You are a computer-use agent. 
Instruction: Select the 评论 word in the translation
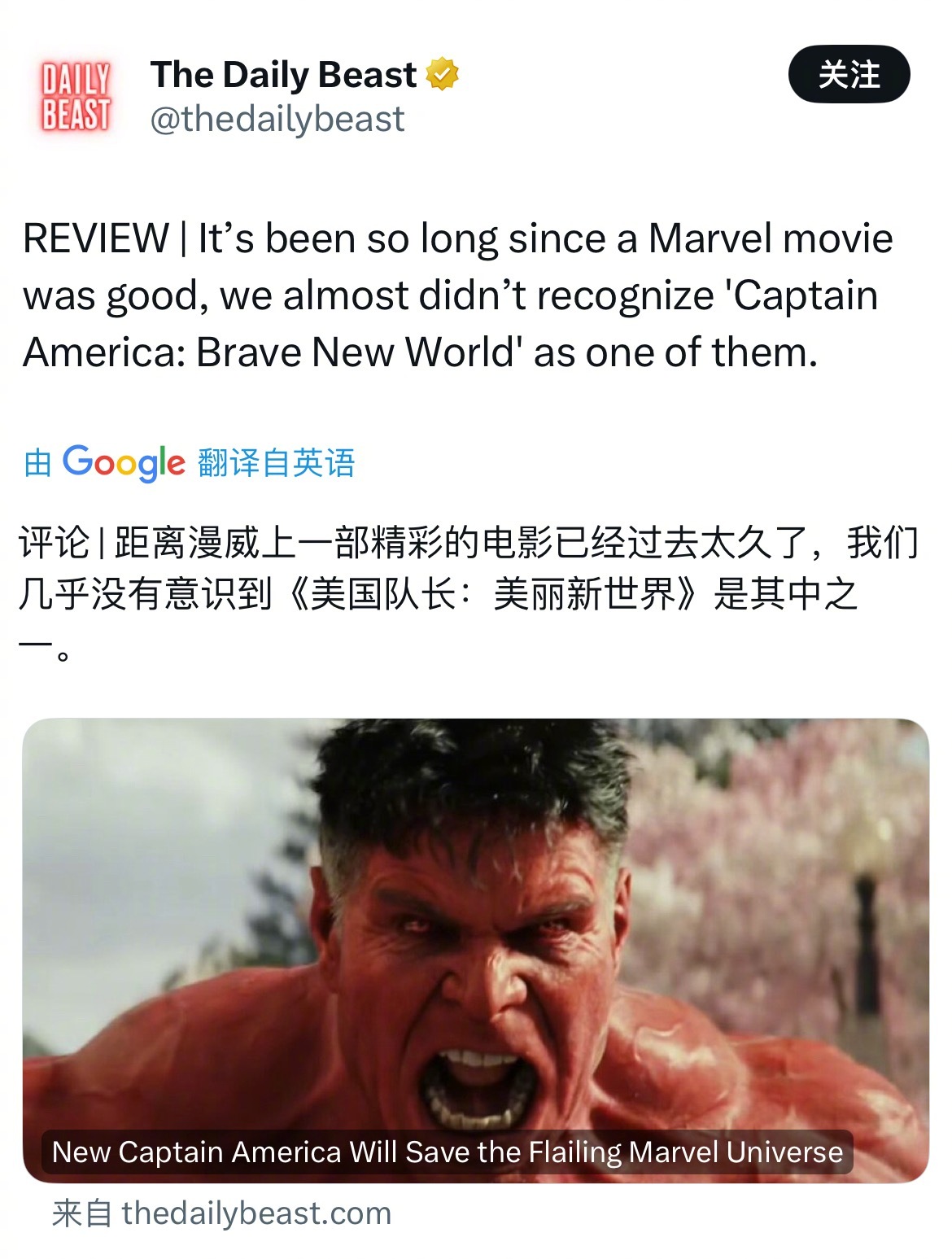click(x=54, y=543)
